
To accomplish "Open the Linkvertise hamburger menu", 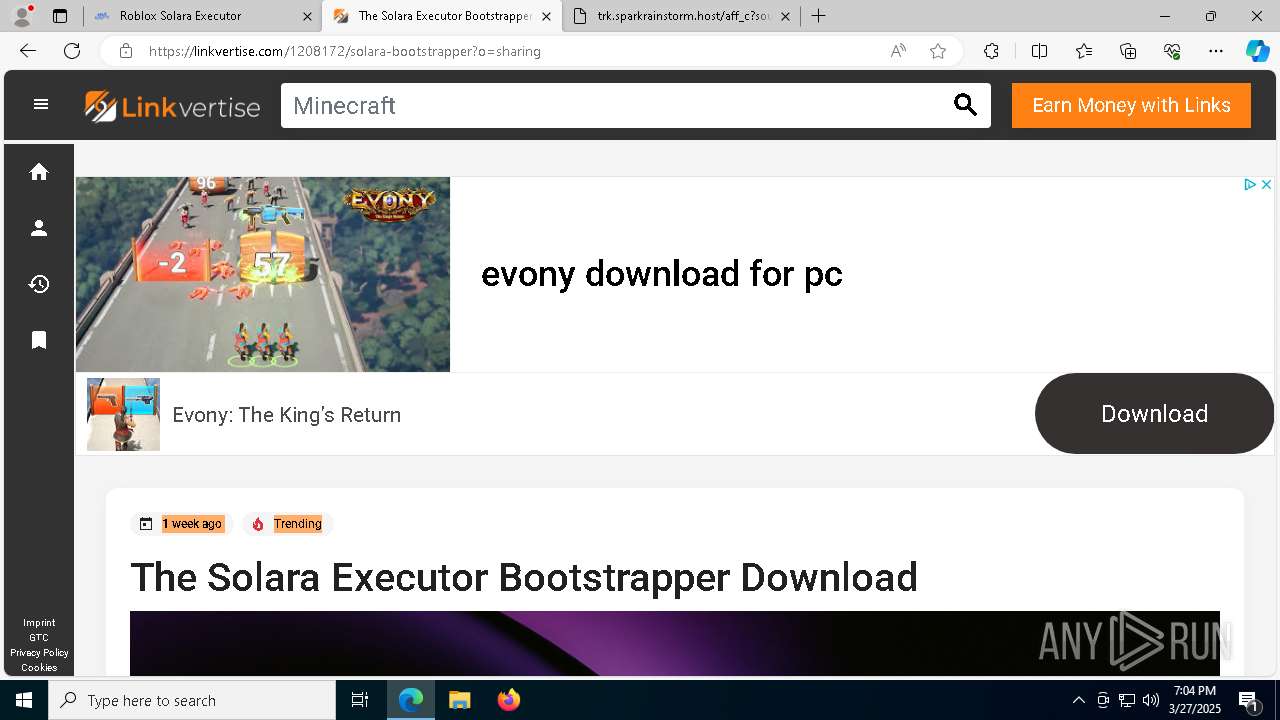I will 41,104.
